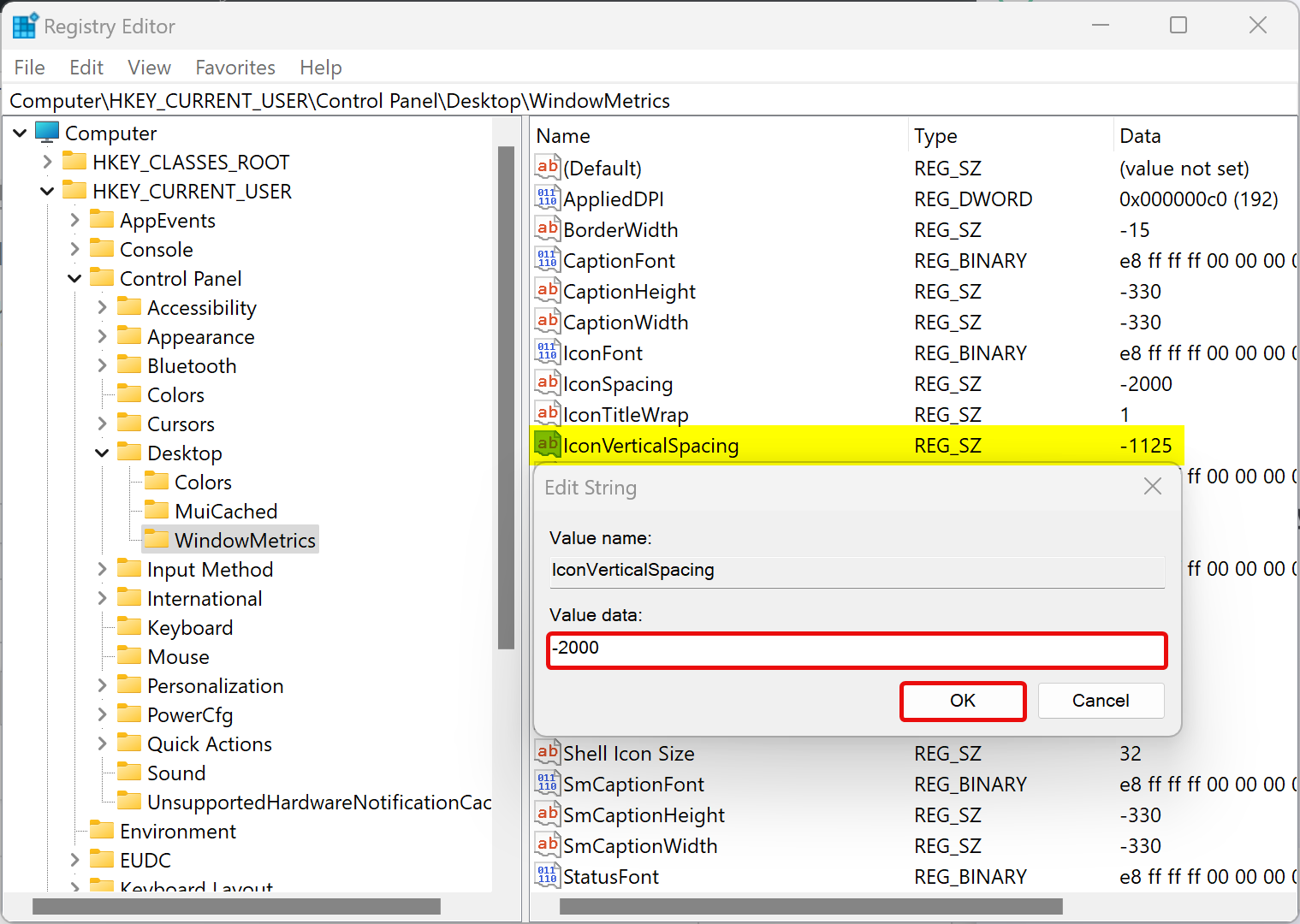Click the string icon beside IconSpacing
The image size is (1300, 924).
tap(548, 382)
